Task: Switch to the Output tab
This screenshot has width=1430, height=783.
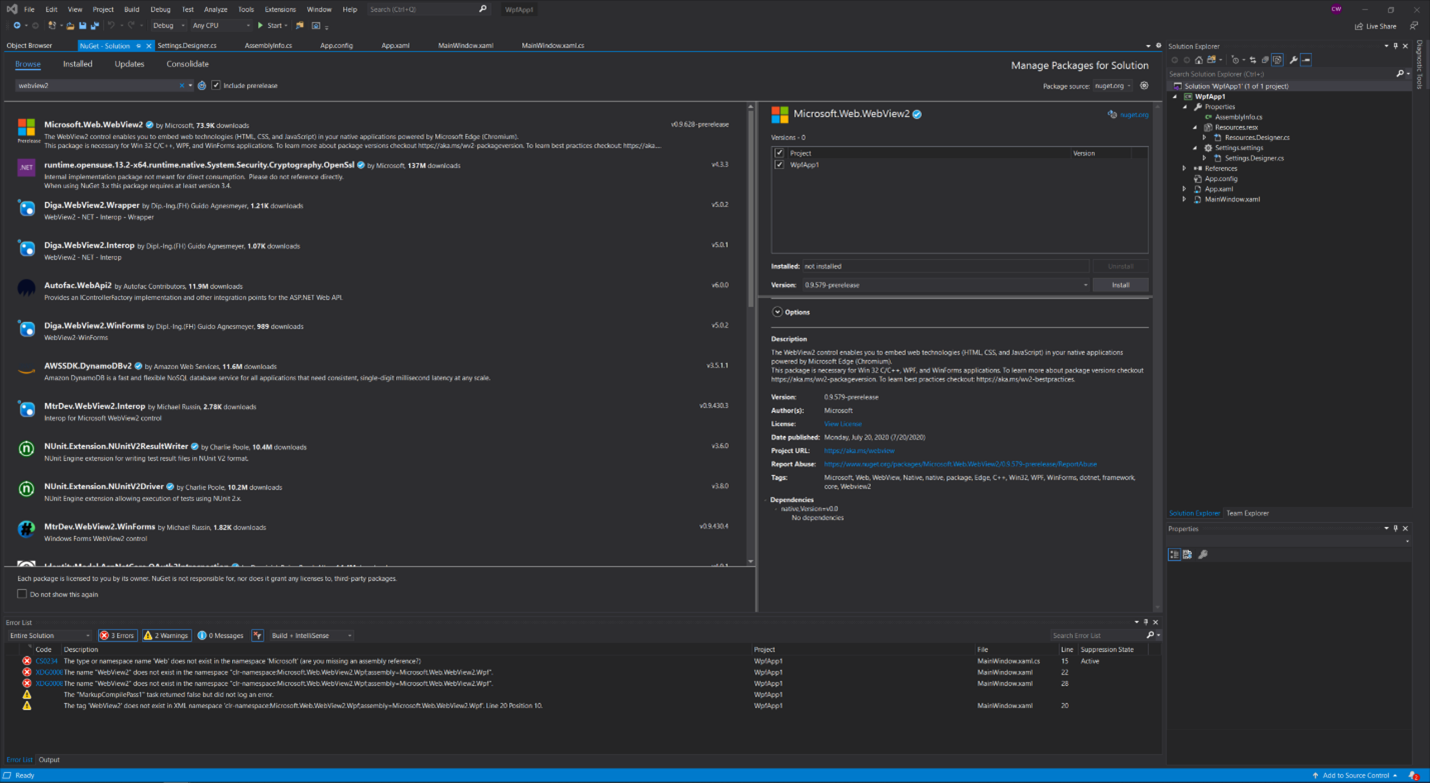Action: pos(49,760)
